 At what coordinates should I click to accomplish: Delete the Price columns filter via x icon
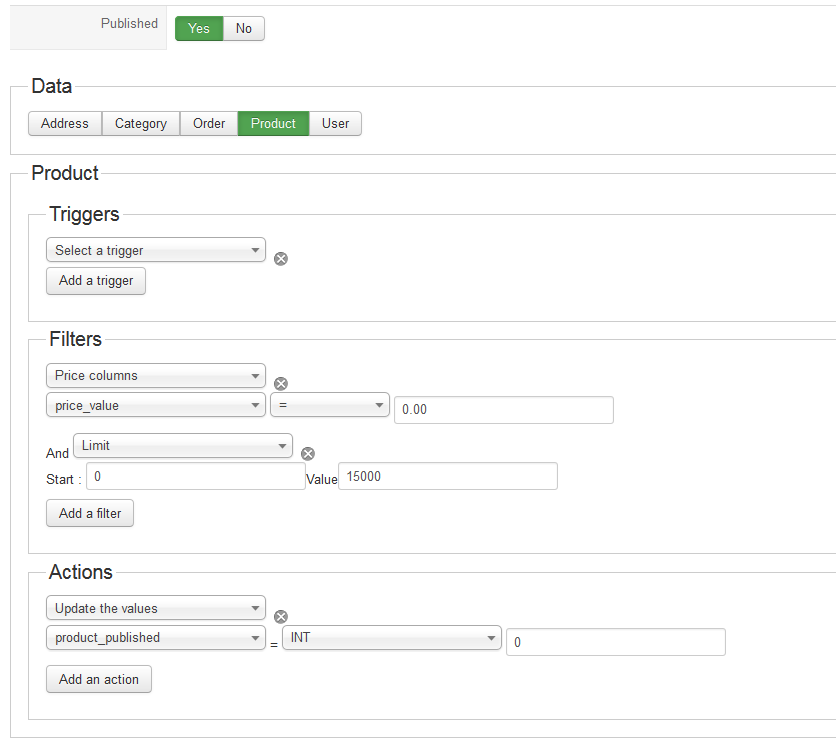pyautogui.click(x=281, y=384)
